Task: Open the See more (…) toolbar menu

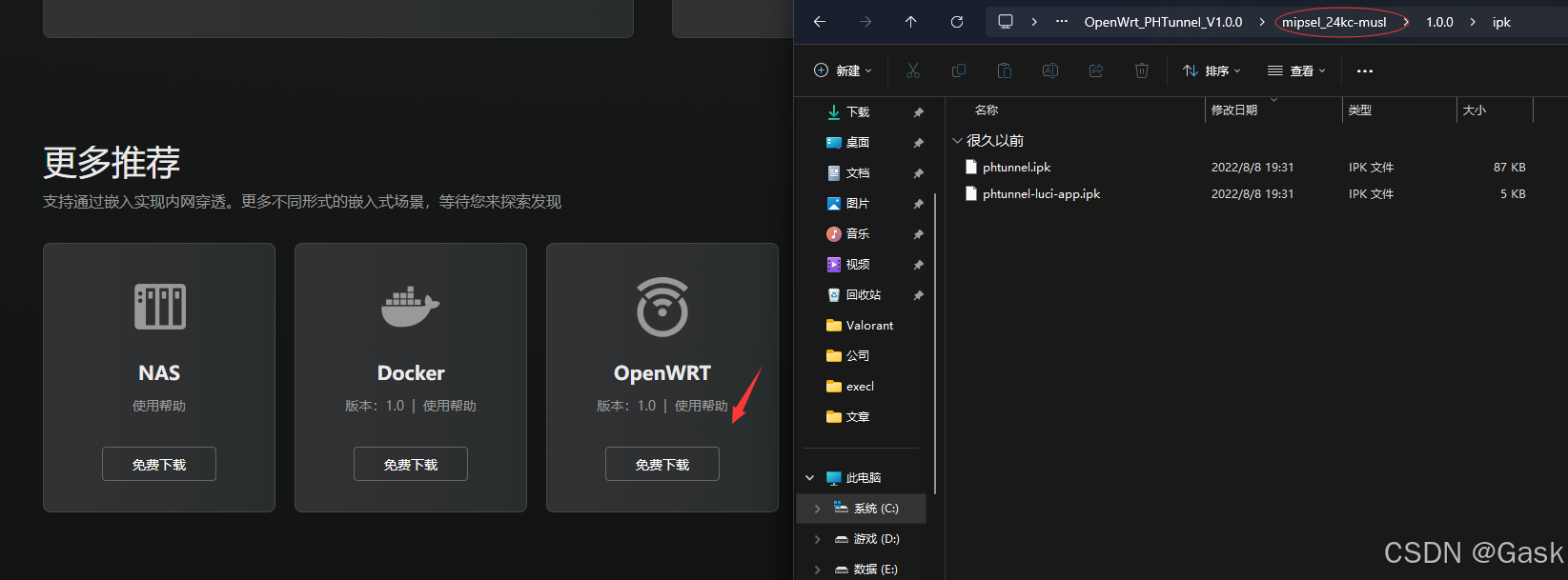Action: (1365, 71)
